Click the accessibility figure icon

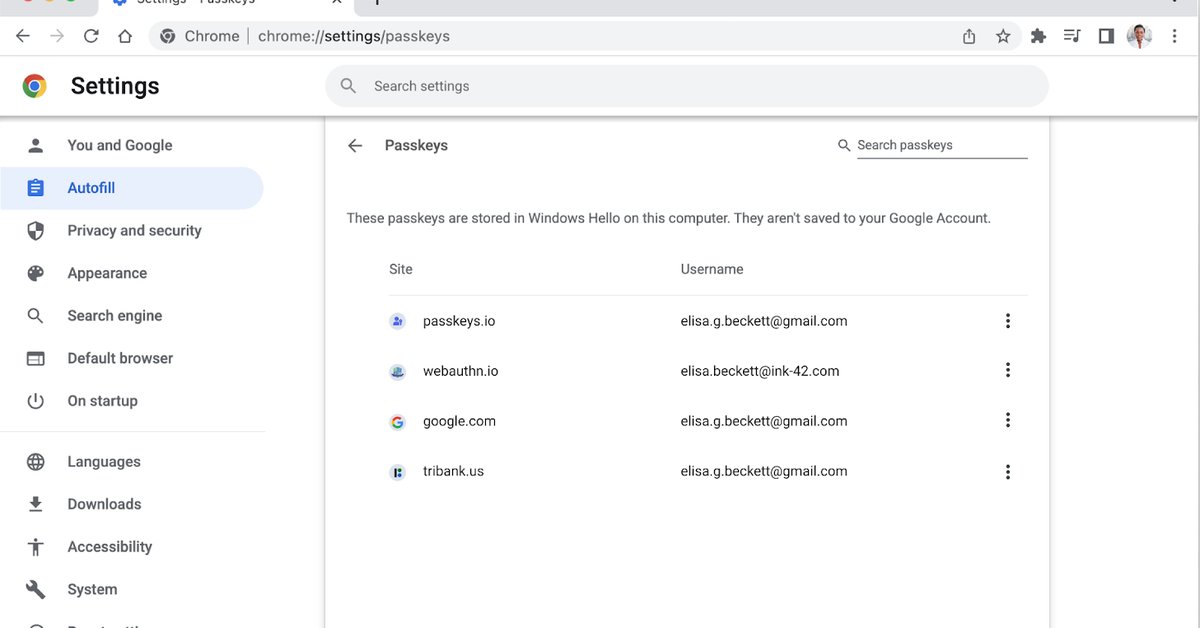[36, 546]
